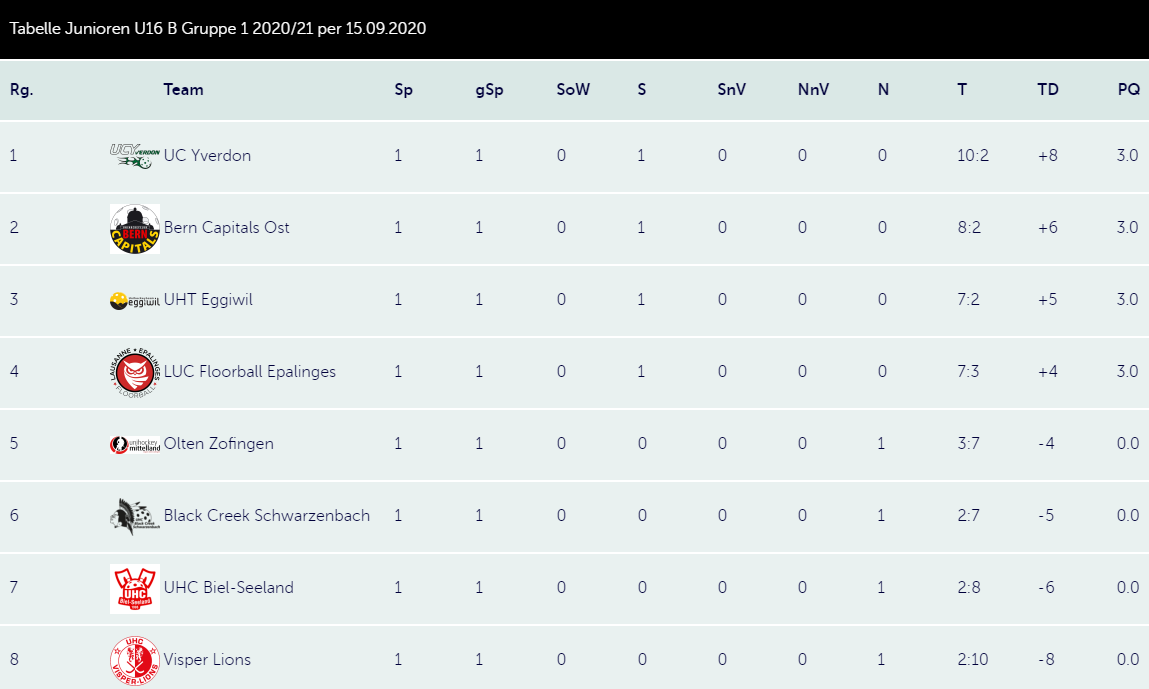The height and width of the screenshot is (689, 1149).
Task: Click the LUC Floorball Epalinges owl logo
Action: coord(135,372)
